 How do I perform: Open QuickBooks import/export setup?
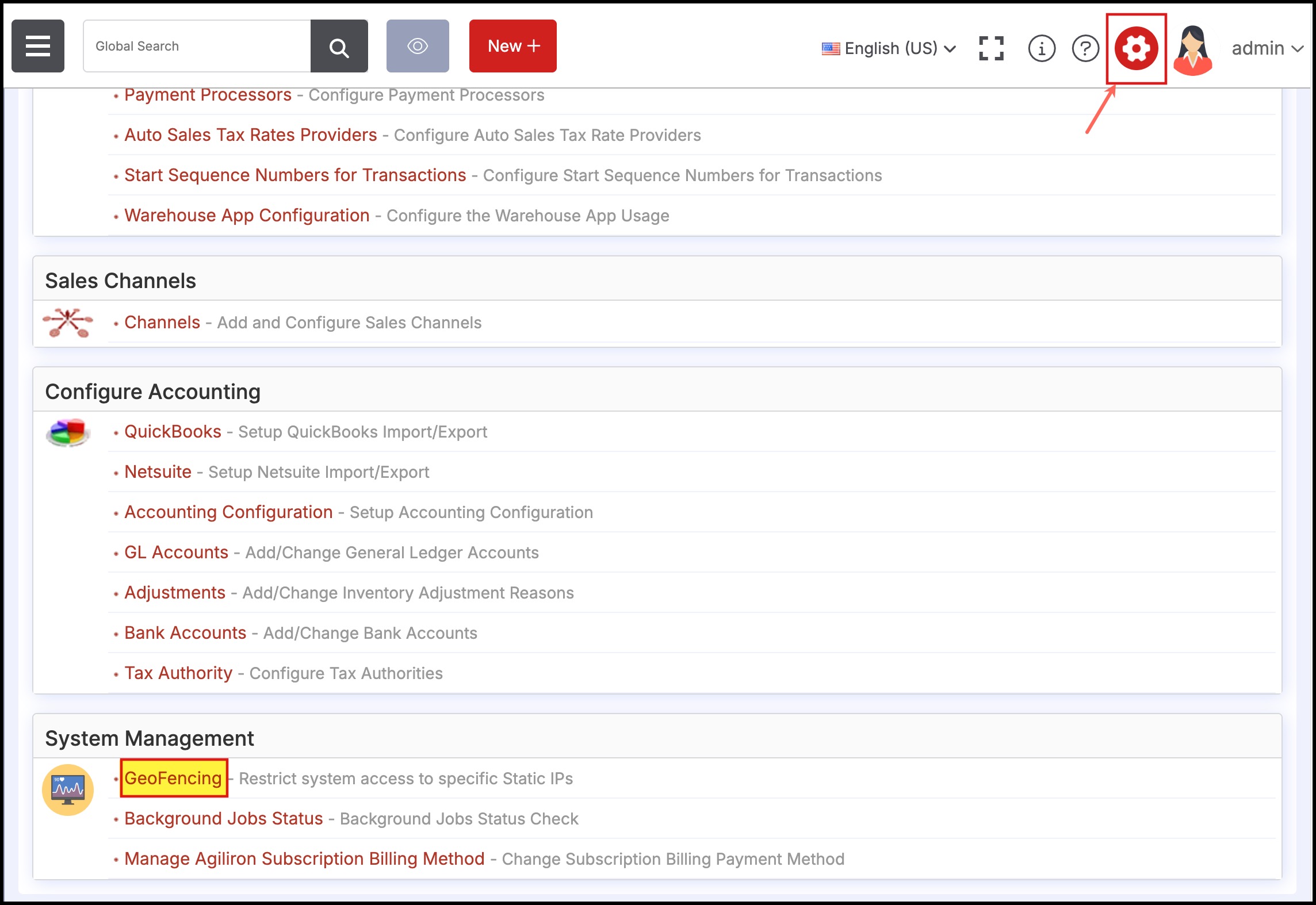click(173, 431)
